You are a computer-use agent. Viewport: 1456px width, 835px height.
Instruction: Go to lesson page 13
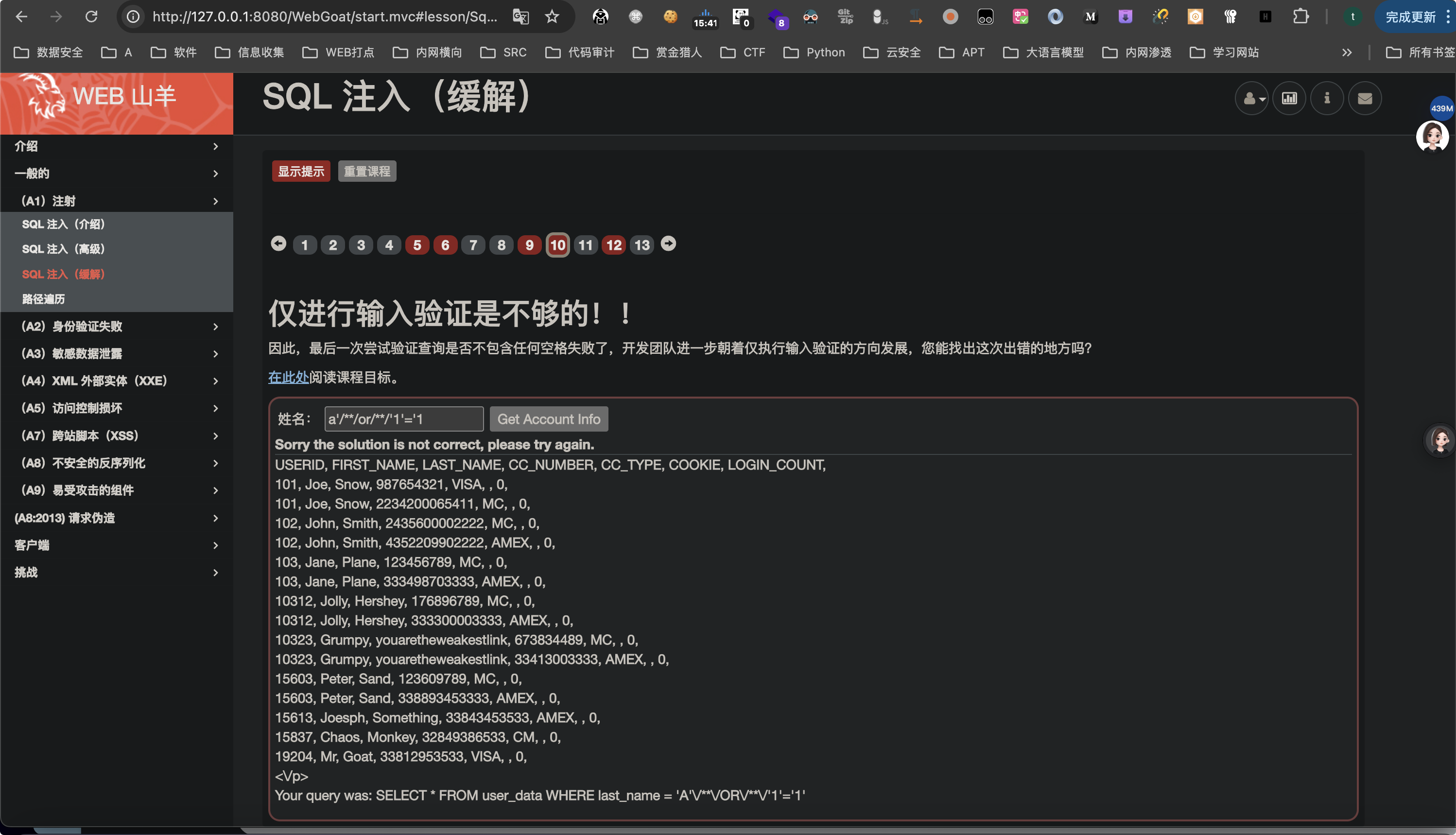tap(641, 245)
